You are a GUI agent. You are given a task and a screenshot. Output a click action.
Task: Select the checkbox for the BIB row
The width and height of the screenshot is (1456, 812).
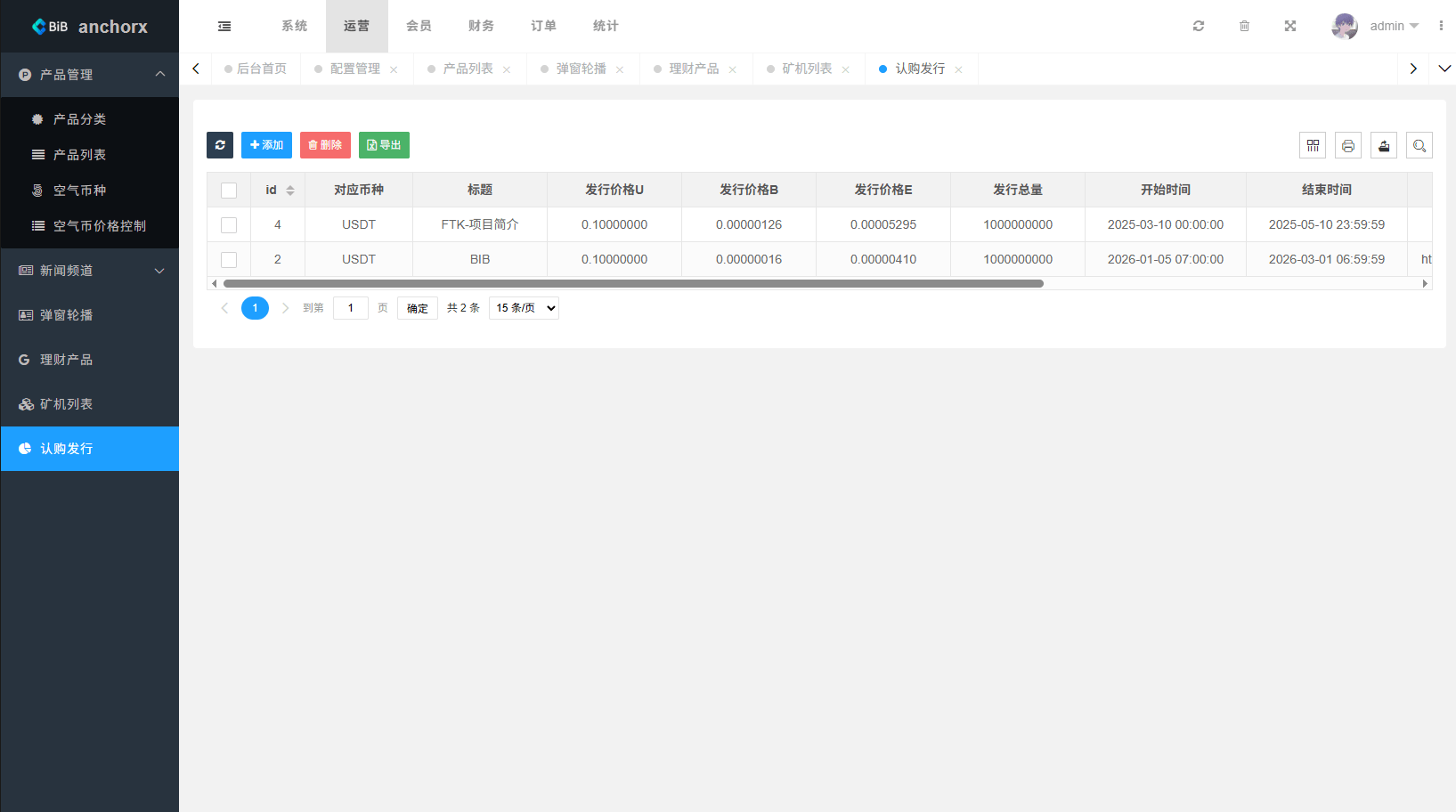[x=229, y=259]
